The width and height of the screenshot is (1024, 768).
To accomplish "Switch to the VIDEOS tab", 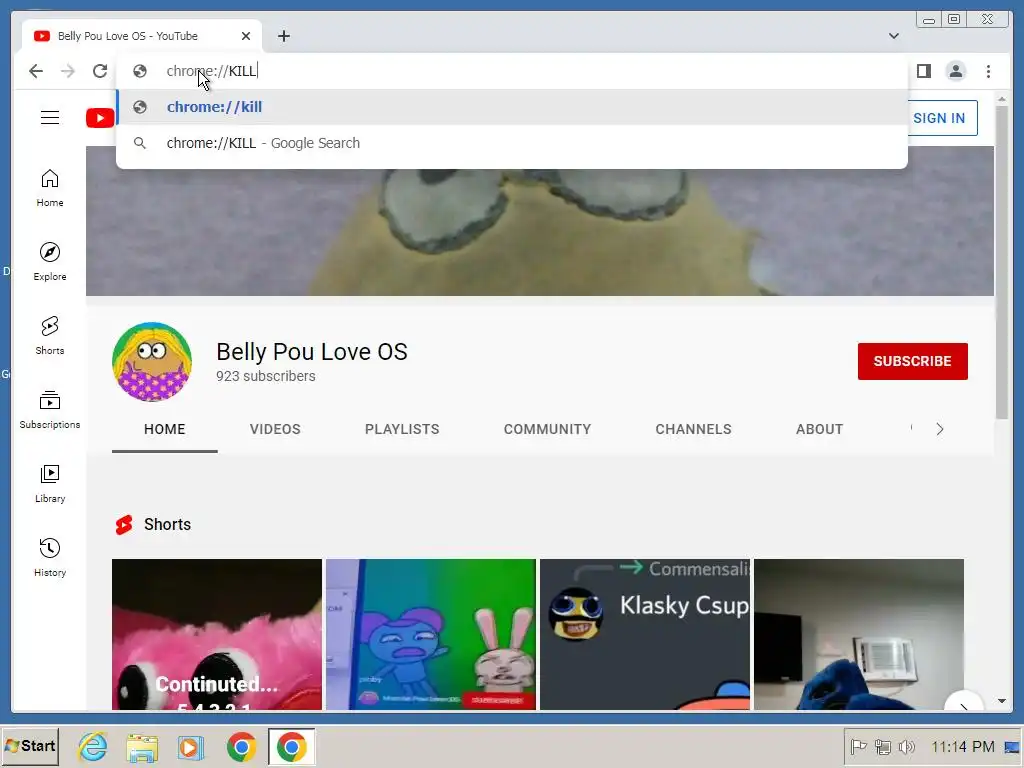I will pyautogui.click(x=275, y=429).
